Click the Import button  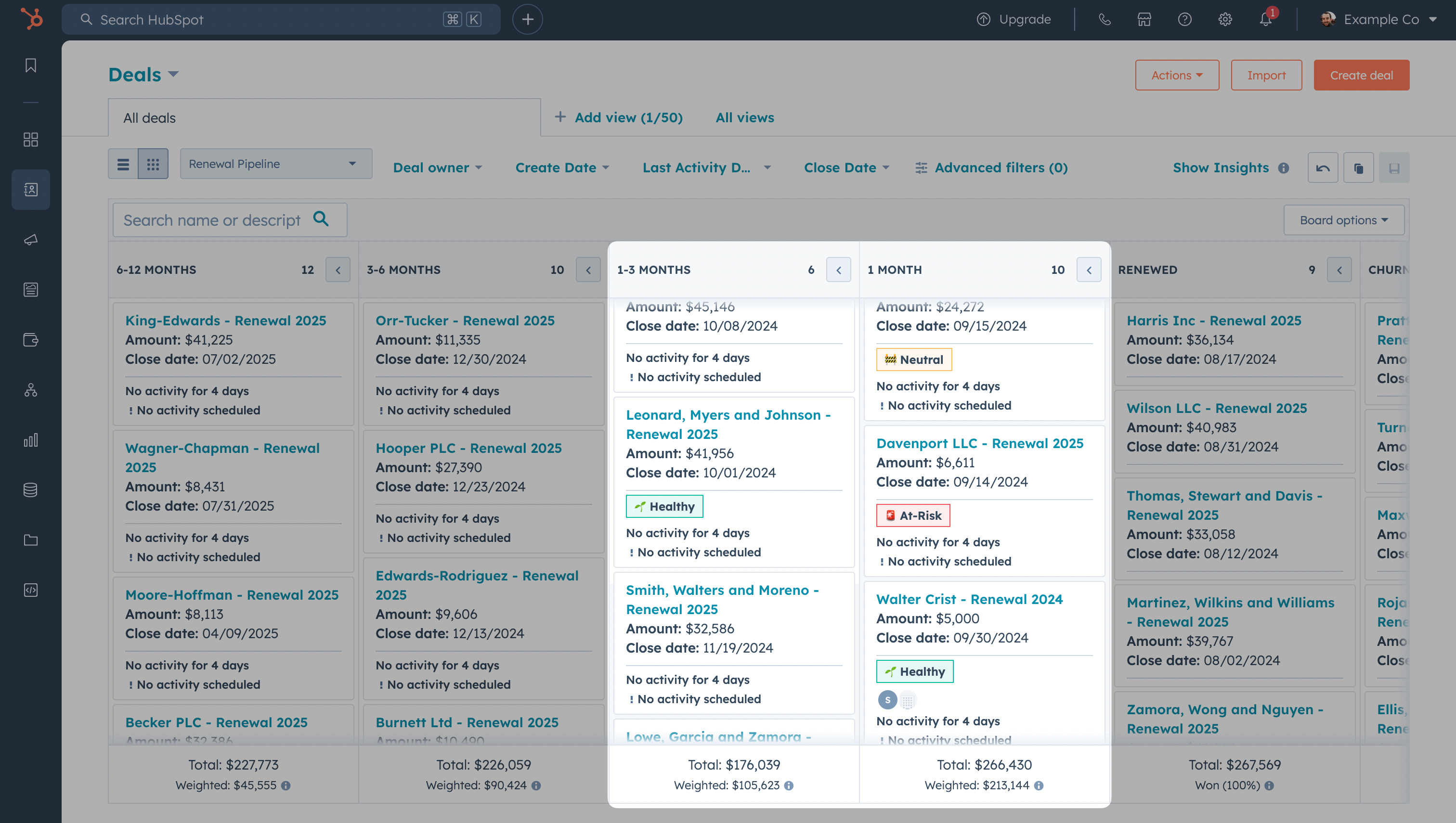point(1266,75)
